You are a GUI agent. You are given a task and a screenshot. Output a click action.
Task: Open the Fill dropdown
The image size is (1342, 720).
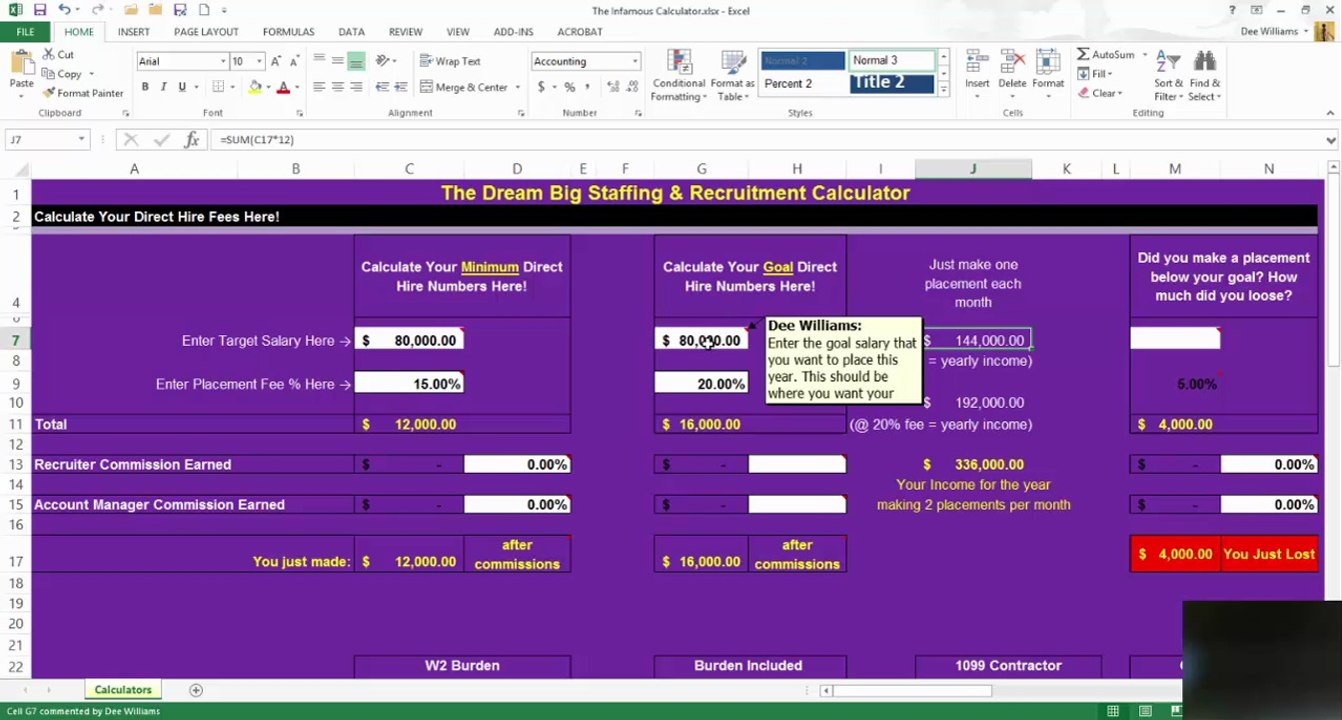pos(1095,74)
